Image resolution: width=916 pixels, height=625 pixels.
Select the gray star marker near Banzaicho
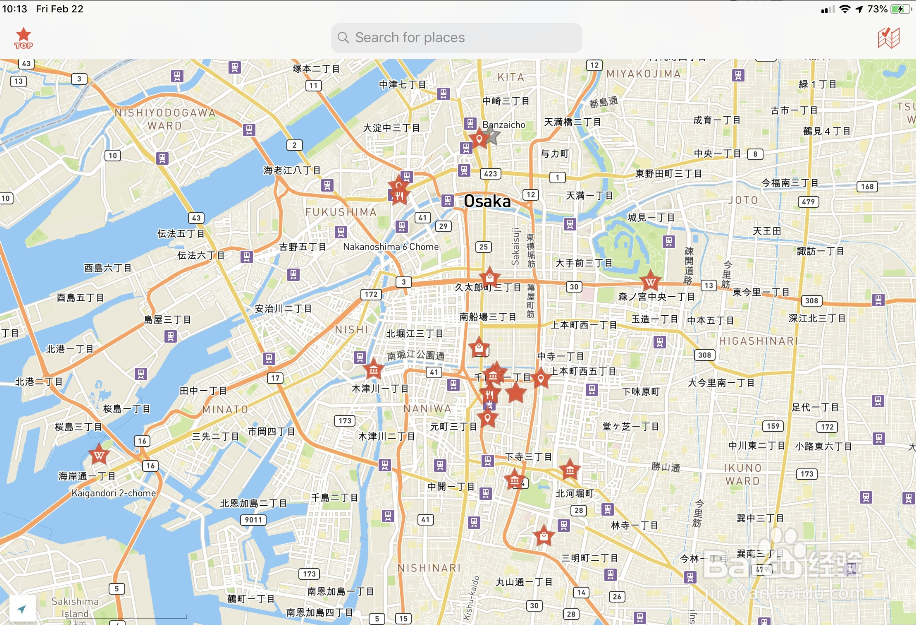tap(492, 137)
